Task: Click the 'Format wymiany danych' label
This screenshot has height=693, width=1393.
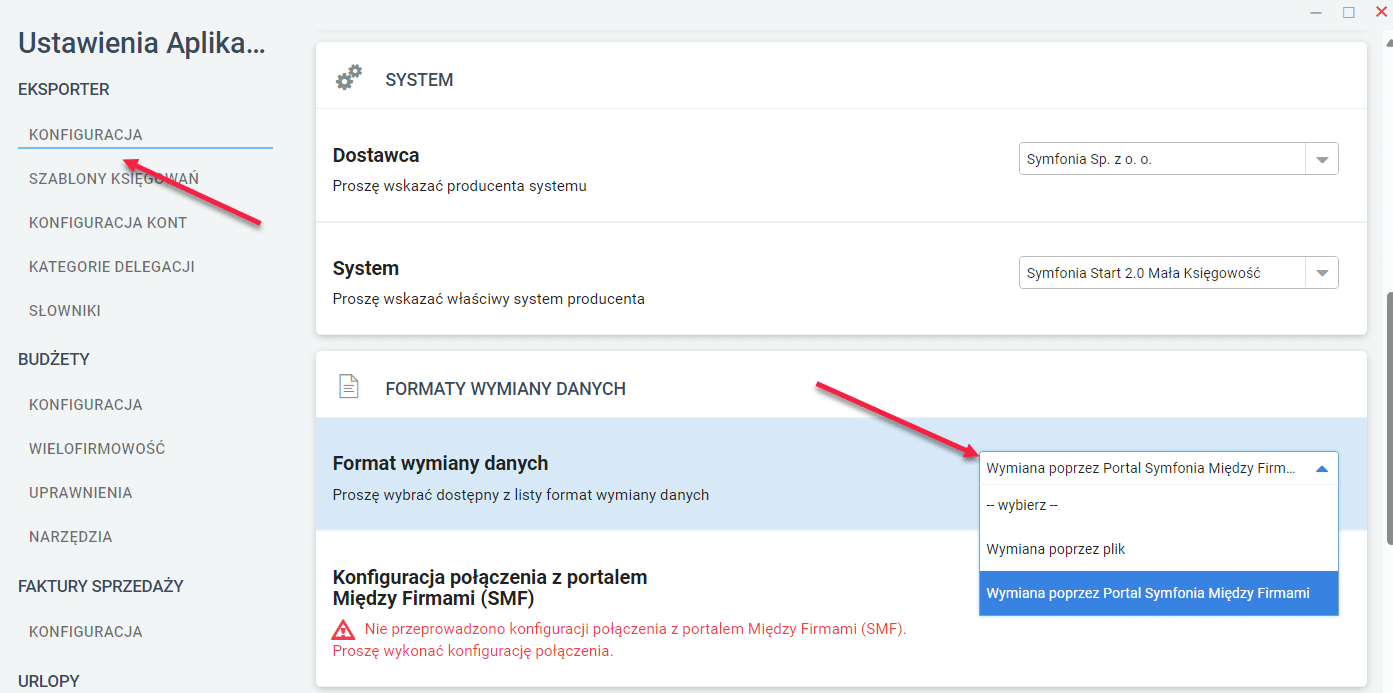Action: [440, 464]
